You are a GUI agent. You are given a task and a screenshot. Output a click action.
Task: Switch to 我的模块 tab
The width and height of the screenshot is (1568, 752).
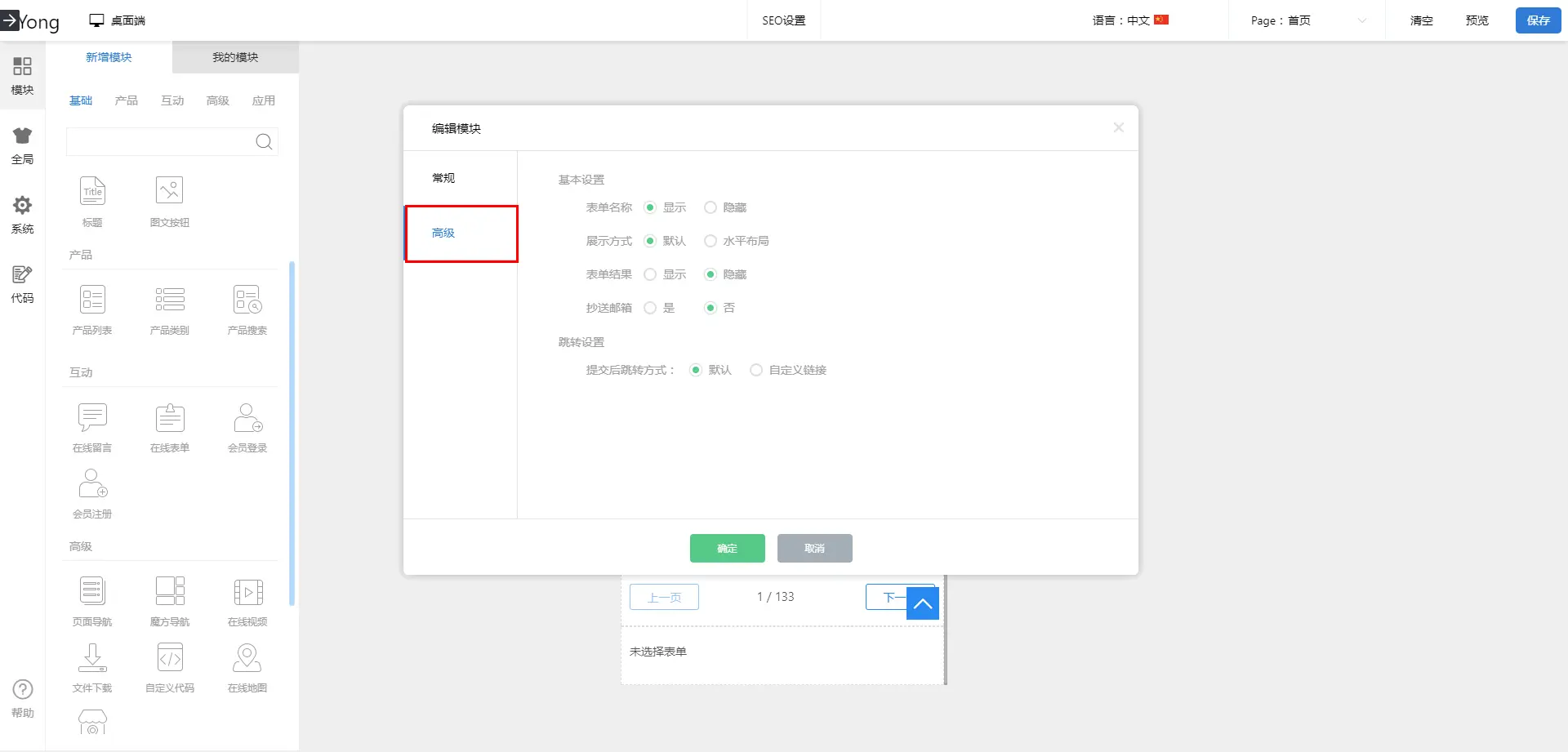pos(235,57)
